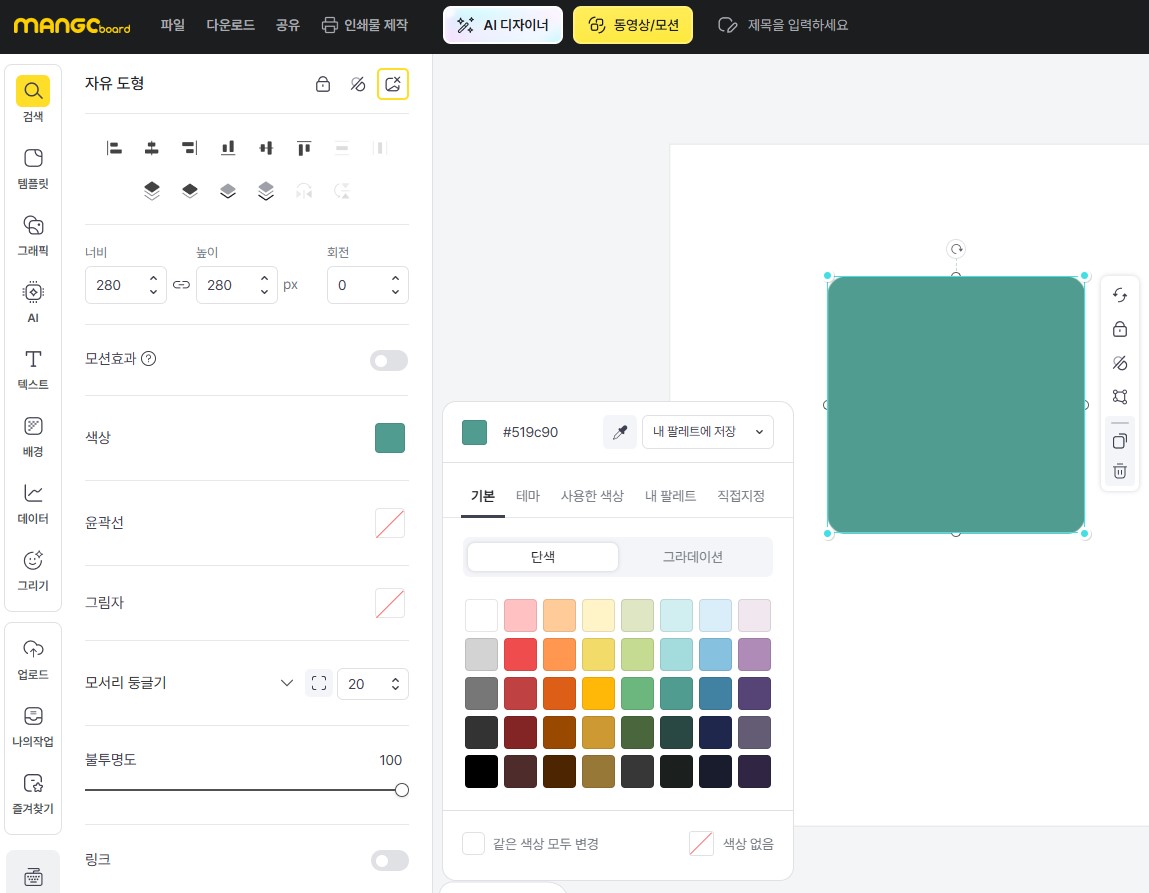Bring layer forward one step
1149x893 pixels.
(190, 190)
